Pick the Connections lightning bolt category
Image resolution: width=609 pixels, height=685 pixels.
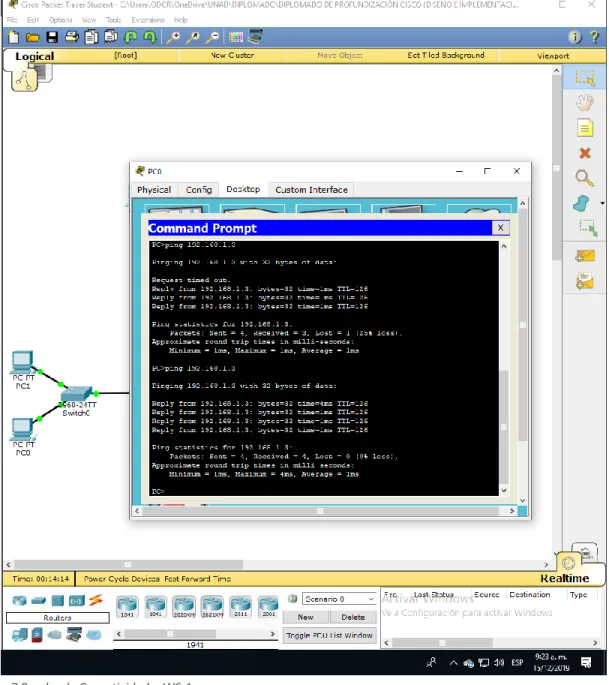(96, 600)
